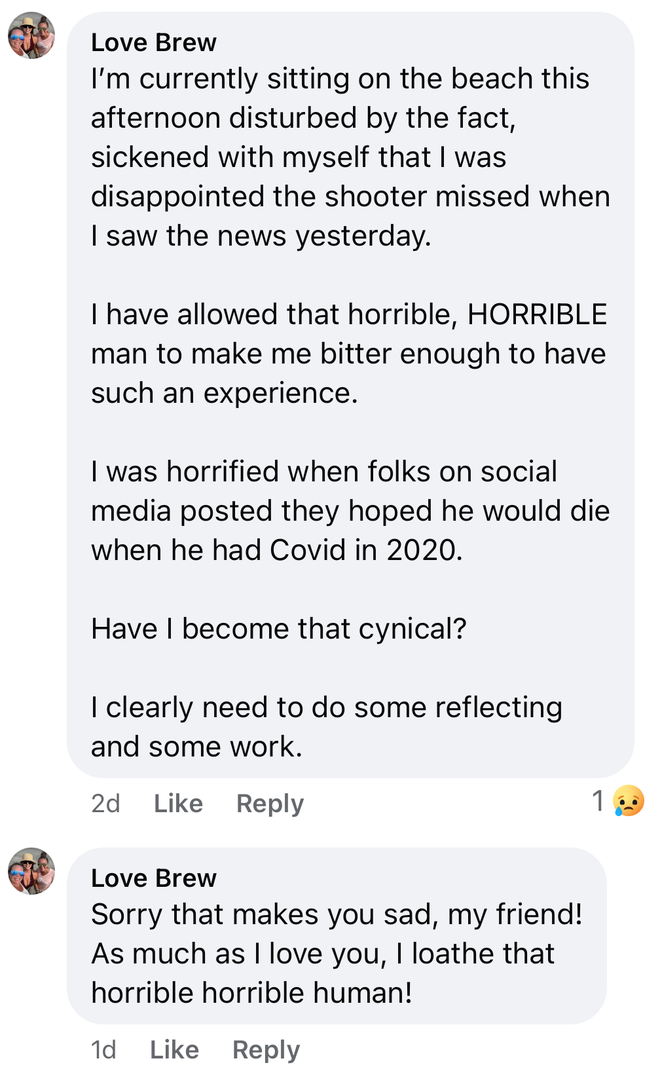The image size is (660, 1084).
Task: Open Love Brew's profile from the top comment name
Action: pos(153,42)
